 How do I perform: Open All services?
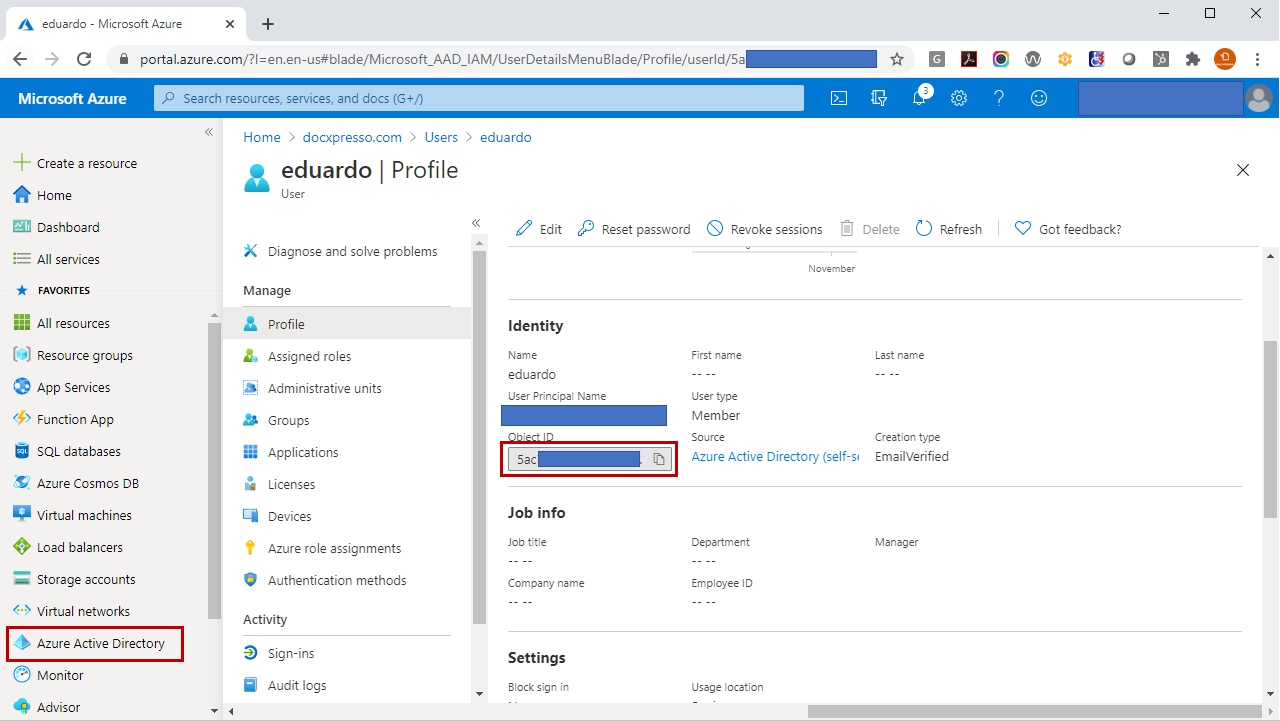(57, 259)
